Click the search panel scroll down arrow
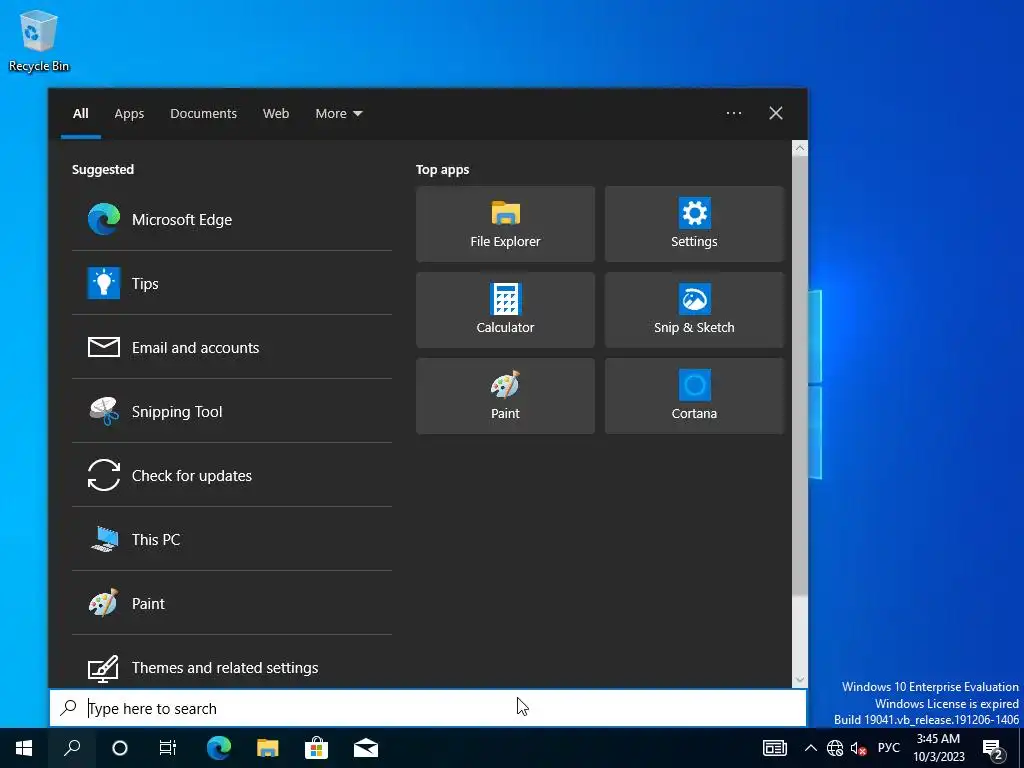This screenshot has width=1024, height=768. pos(799,680)
